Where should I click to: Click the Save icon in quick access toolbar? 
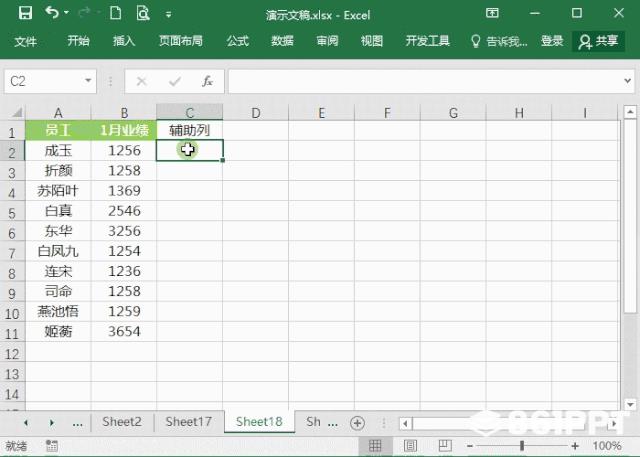[x=25, y=14]
